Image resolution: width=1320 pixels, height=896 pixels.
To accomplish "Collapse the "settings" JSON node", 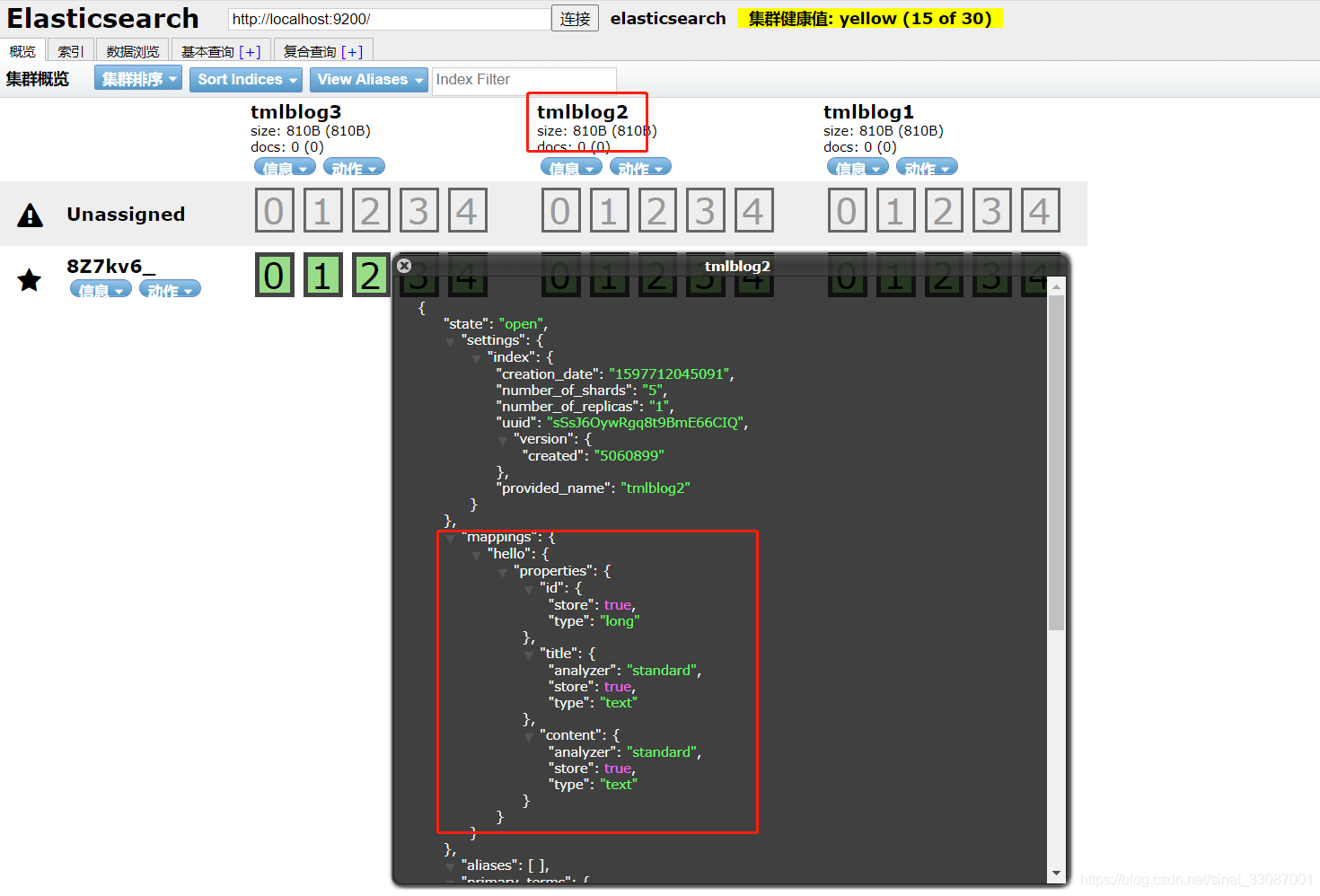I will (x=451, y=341).
